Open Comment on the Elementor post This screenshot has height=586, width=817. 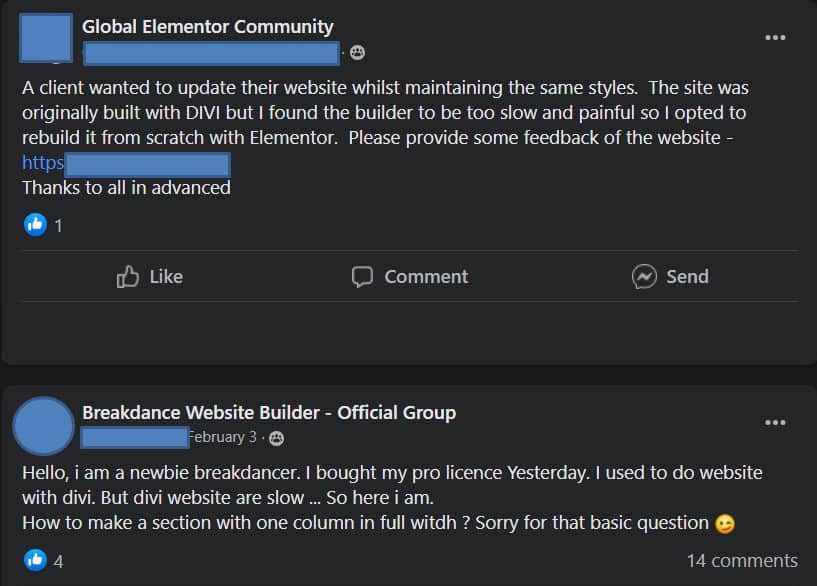pos(410,277)
